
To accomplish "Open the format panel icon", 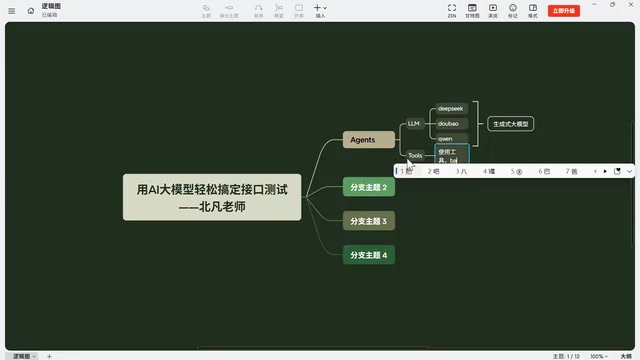I will click(x=533, y=11).
